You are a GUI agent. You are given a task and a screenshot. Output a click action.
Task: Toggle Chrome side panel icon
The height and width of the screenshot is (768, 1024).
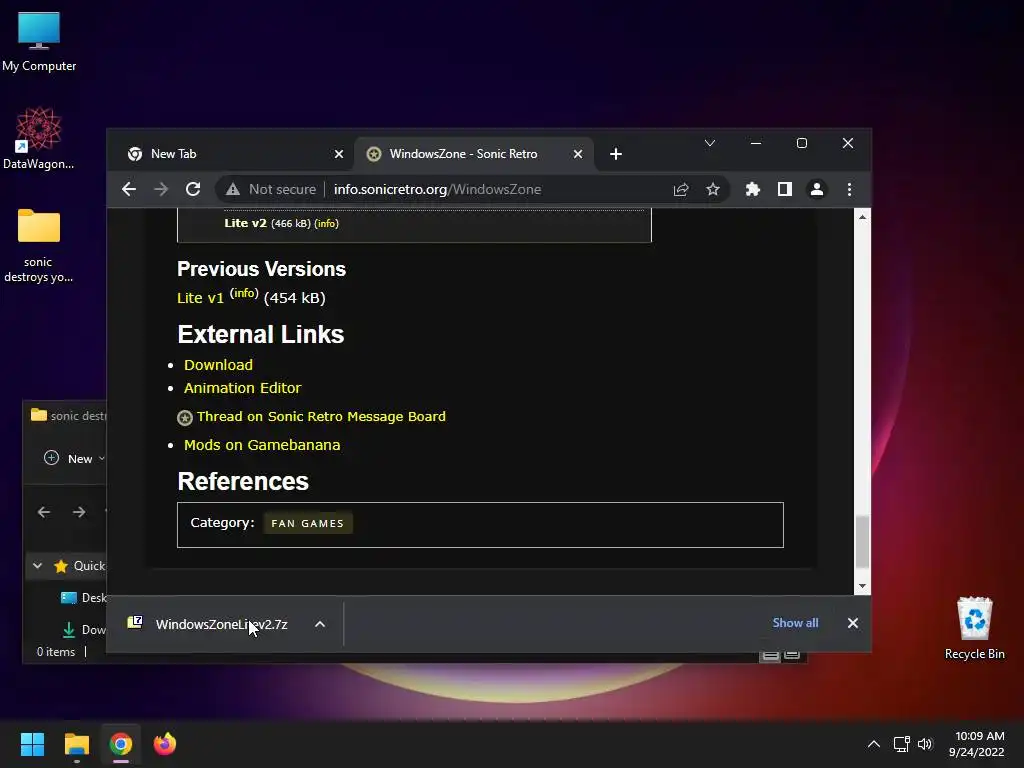pos(784,189)
